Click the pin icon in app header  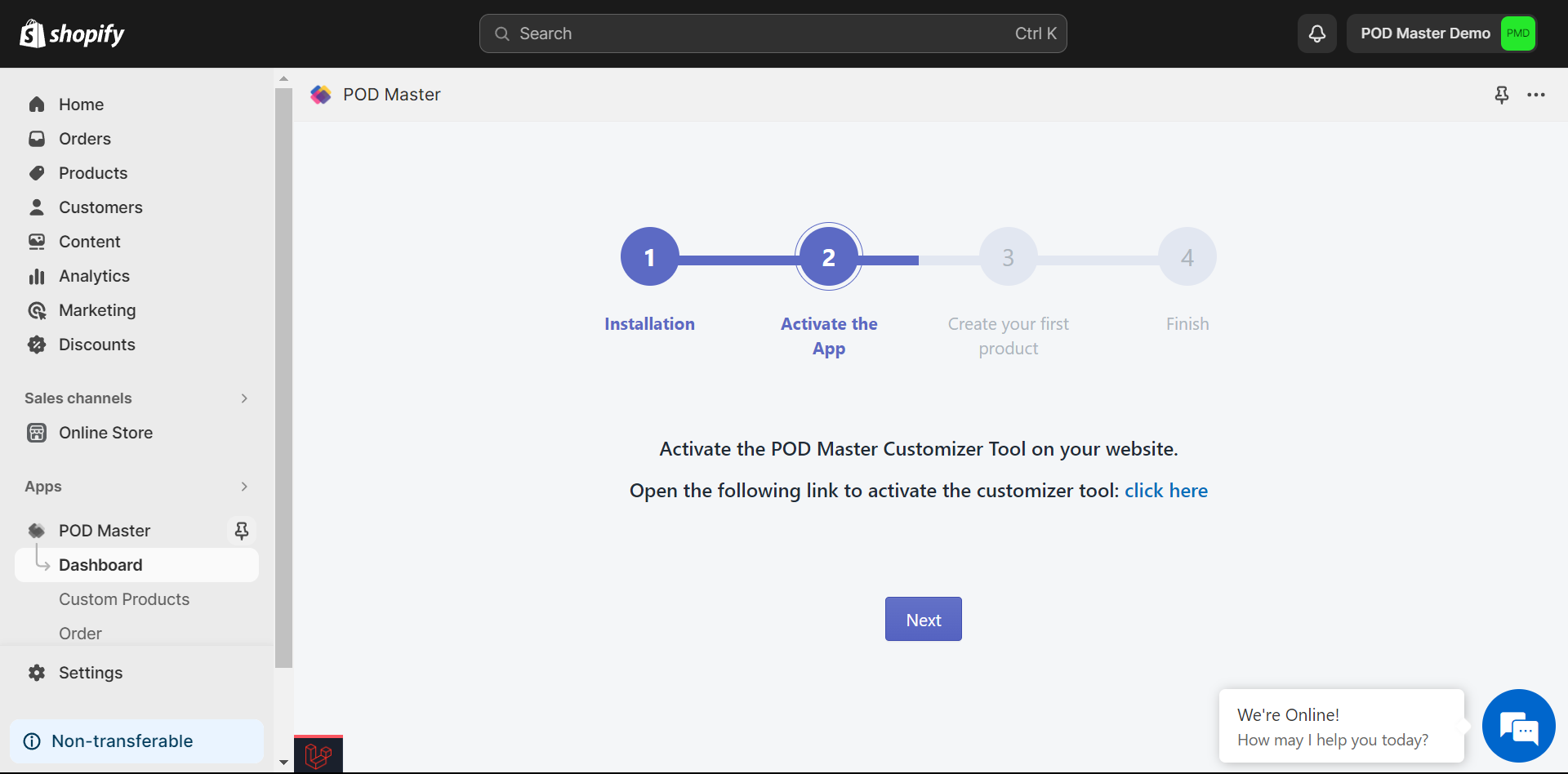(x=1501, y=95)
